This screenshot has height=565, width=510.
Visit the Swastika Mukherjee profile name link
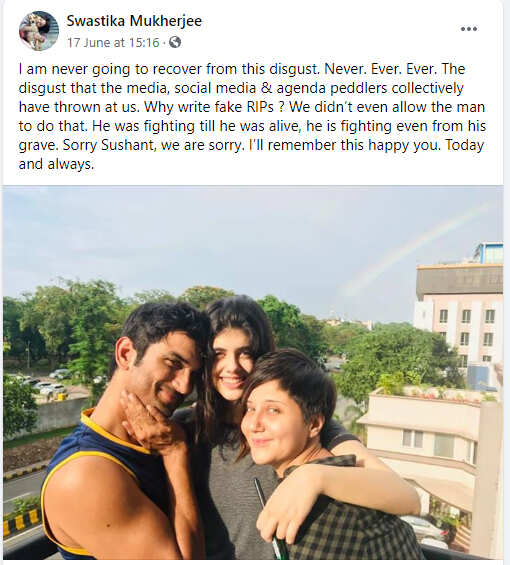[x=134, y=21]
